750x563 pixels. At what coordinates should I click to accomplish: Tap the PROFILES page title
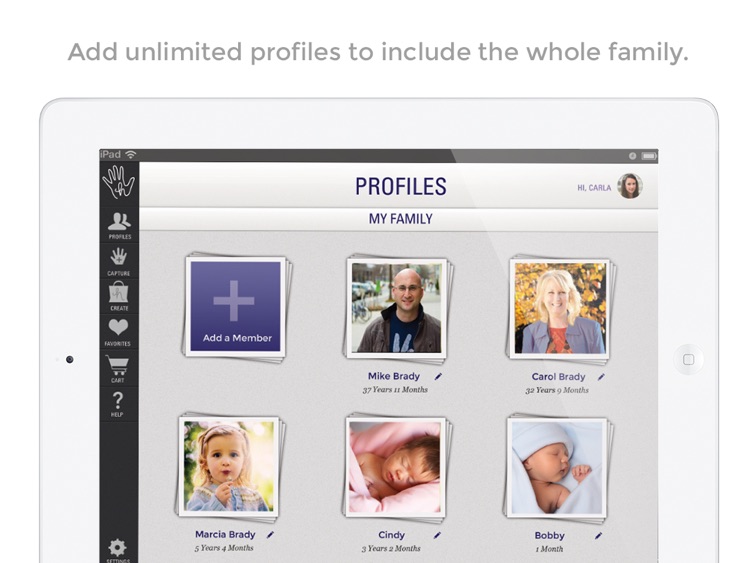[401, 187]
